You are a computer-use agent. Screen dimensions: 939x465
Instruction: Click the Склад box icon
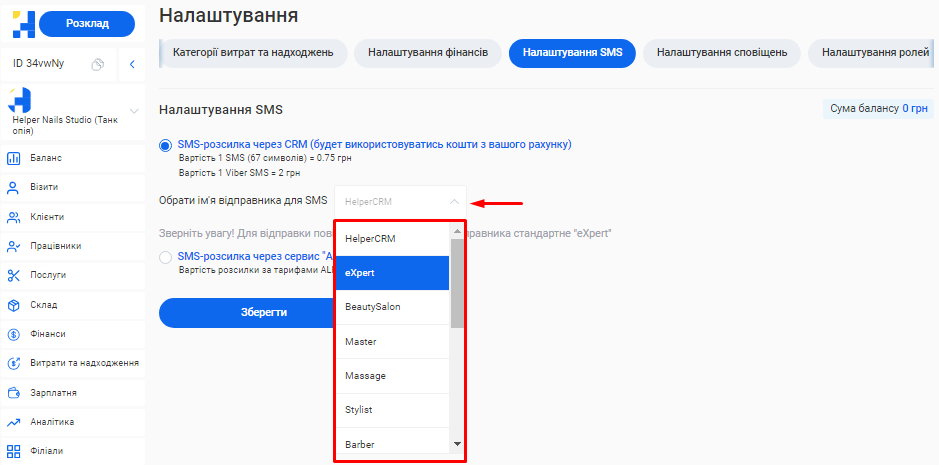click(14, 305)
